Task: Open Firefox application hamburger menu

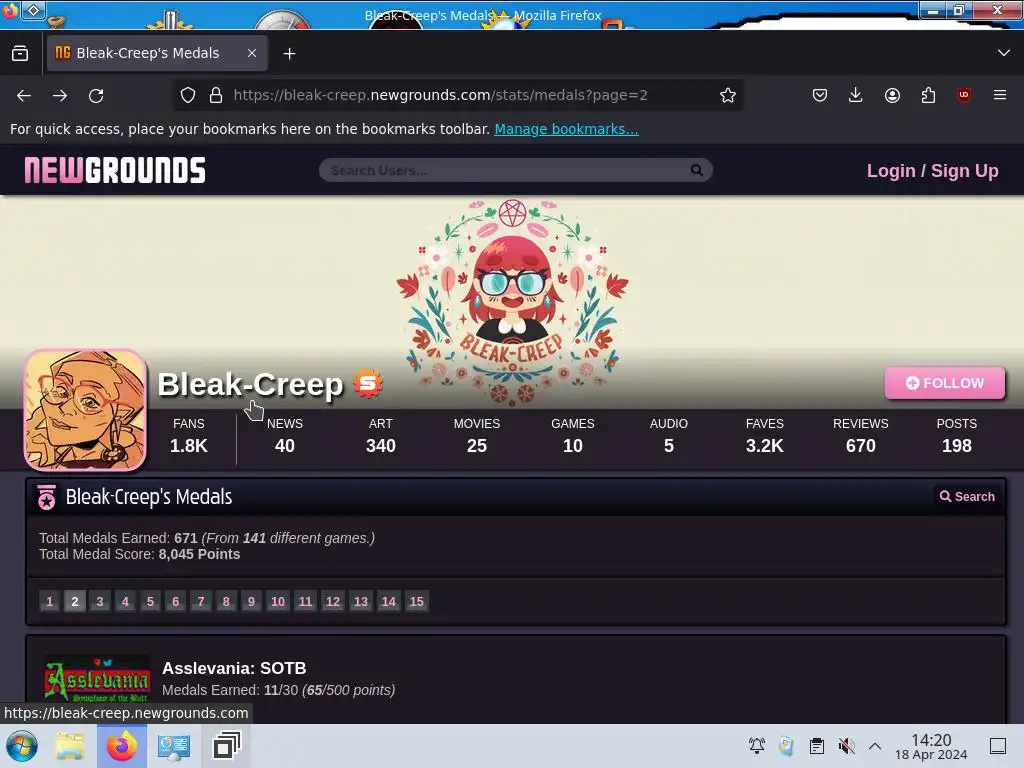Action: (1000, 95)
